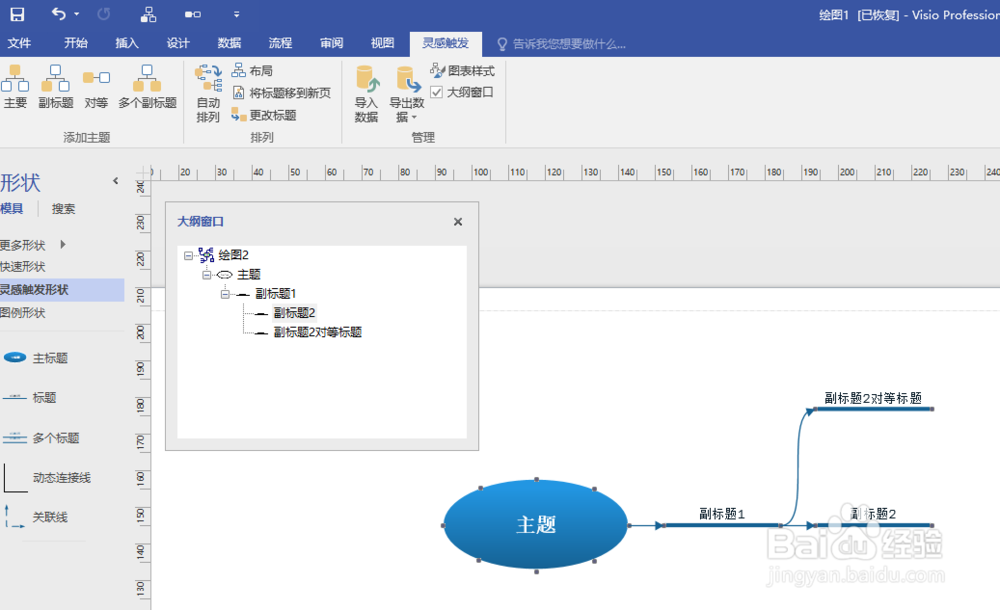This screenshot has width=1000, height=610.
Task: Collapse the 副标题1 tree node
Action: (x=225, y=294)
